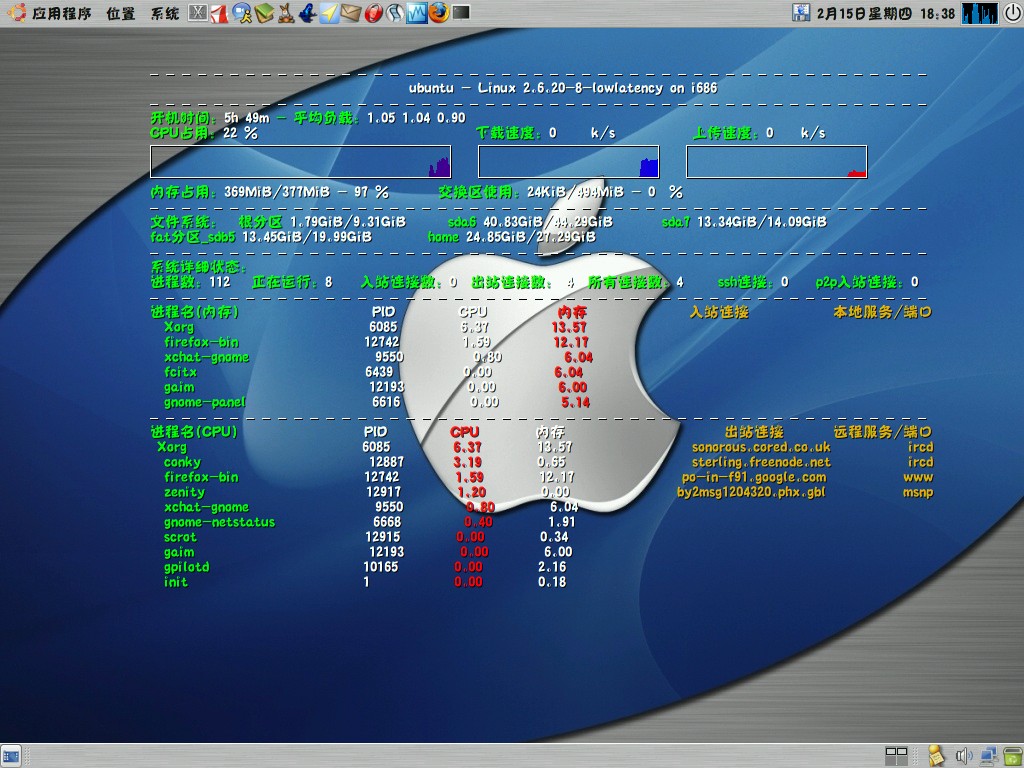Image resolution: width=1024 pixels, height=768 pixels.
Task: Click the '系统详细状态' heading
Action: [x=199, y=266]
